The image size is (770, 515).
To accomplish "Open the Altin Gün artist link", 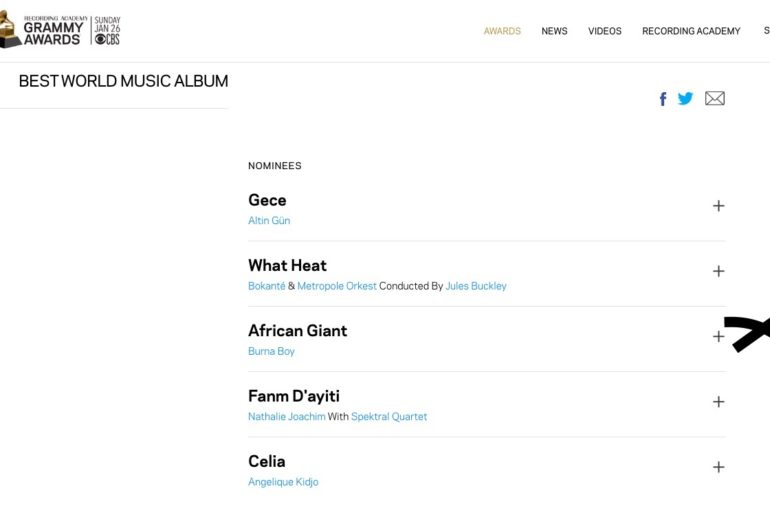I will [x=269, y=221].
